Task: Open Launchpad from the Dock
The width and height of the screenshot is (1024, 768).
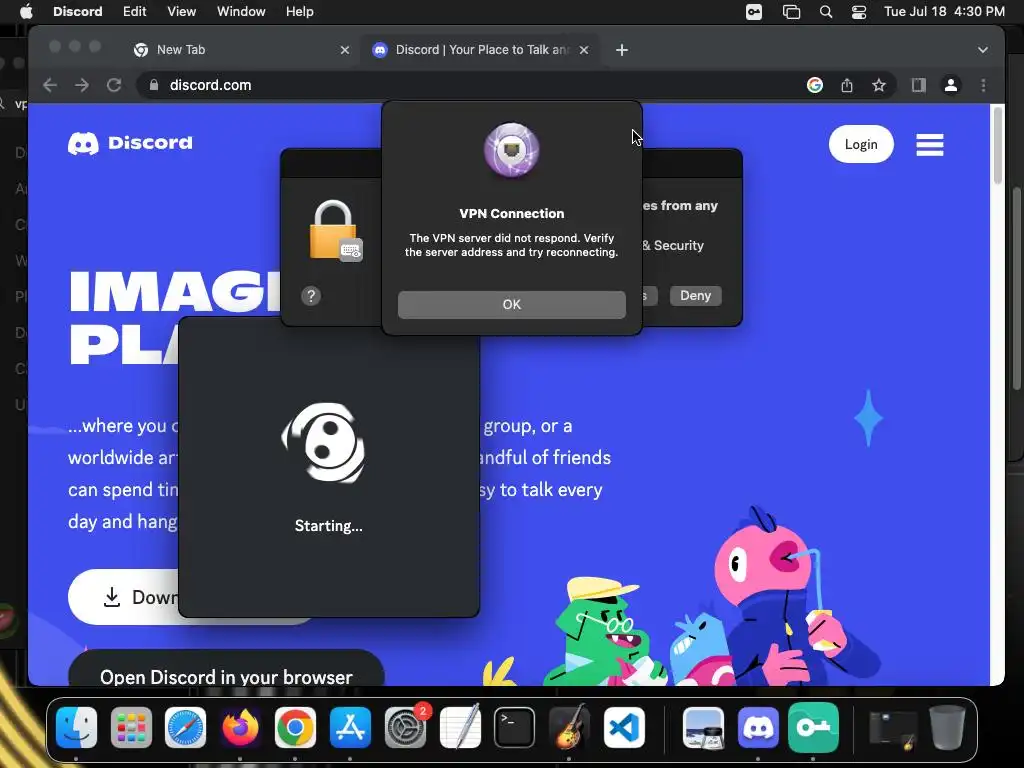Action: pyautogui.click(x=131, y=727)
